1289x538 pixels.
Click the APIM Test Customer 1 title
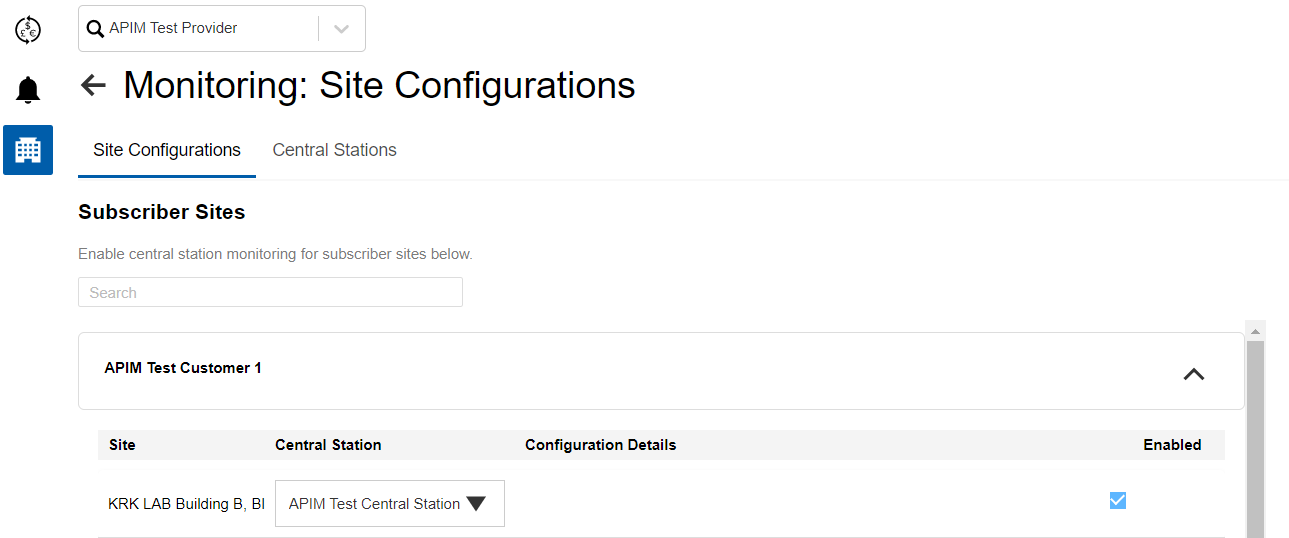183,368
